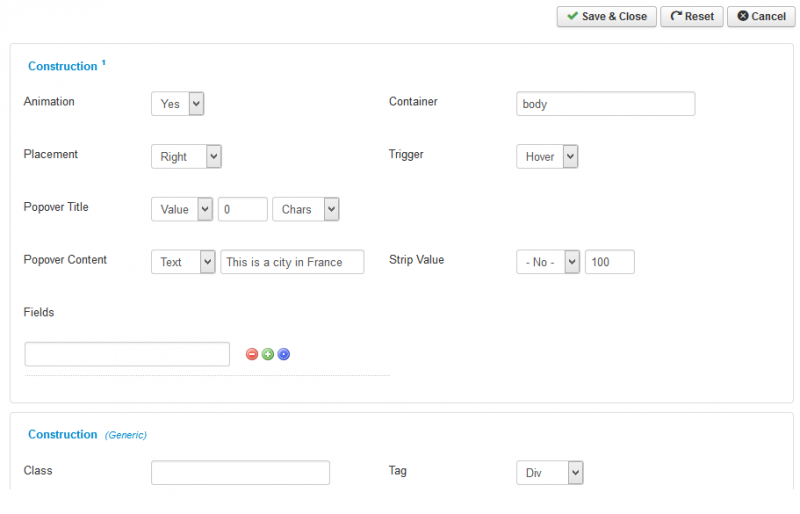Open the Placement Right dropdown

click(186, 156)
